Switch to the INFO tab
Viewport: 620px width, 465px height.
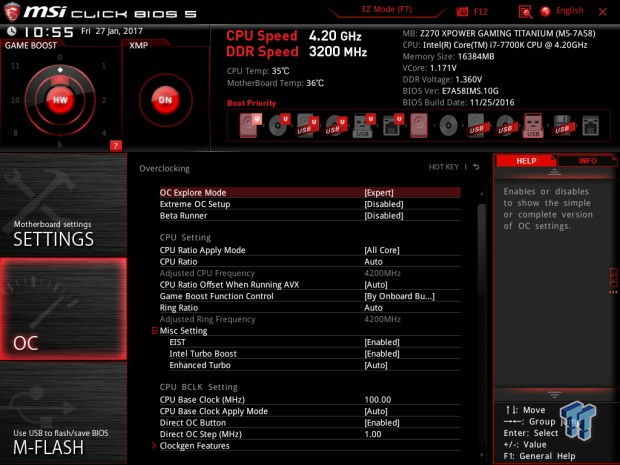[x=588, y=161]
